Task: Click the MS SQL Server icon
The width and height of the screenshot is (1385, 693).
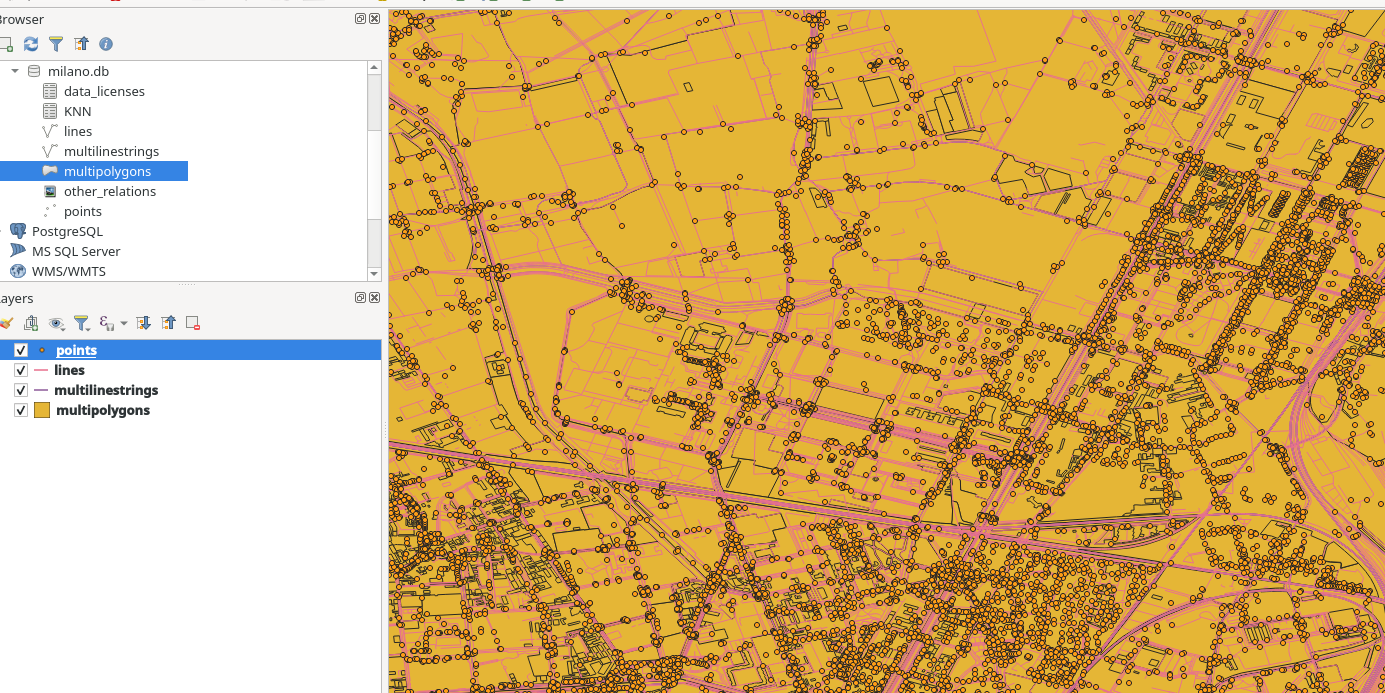Action: pos(18,251)
